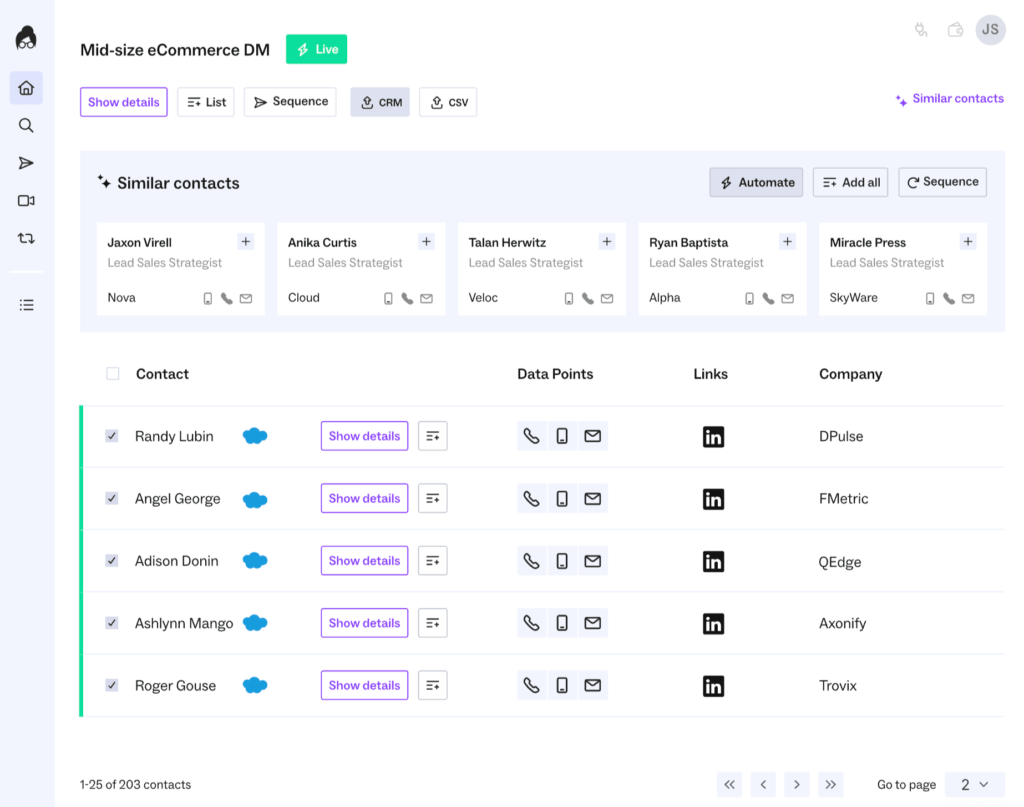The height and width of the screenshot is (807, 1024).
Task: Open the Similar contacts link at top right
Action: pos(950,99)
